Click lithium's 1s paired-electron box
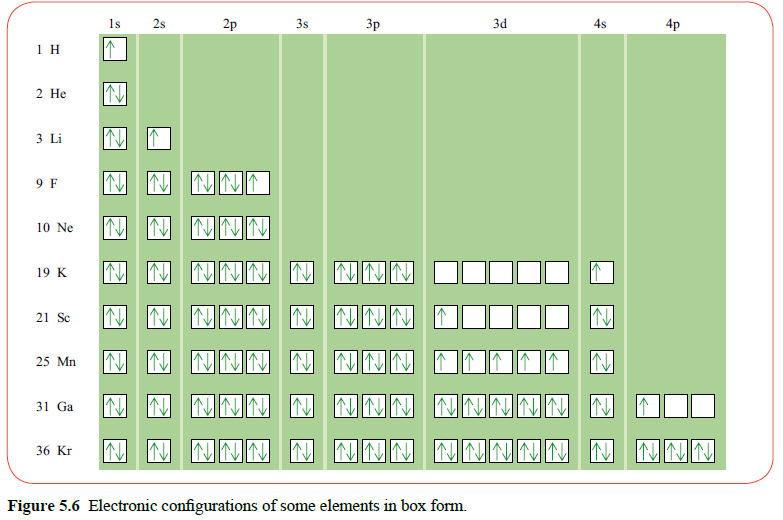 115,138
